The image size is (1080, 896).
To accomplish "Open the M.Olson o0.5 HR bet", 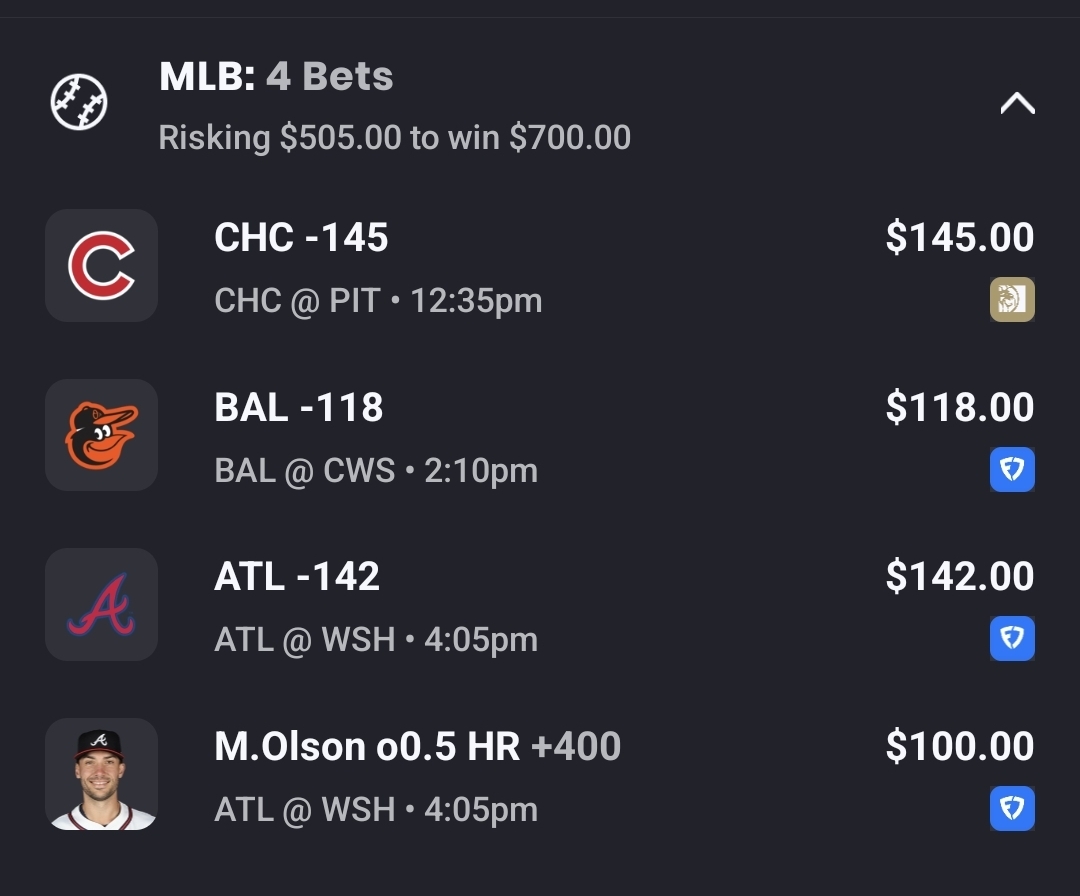I will pos(417,747).
